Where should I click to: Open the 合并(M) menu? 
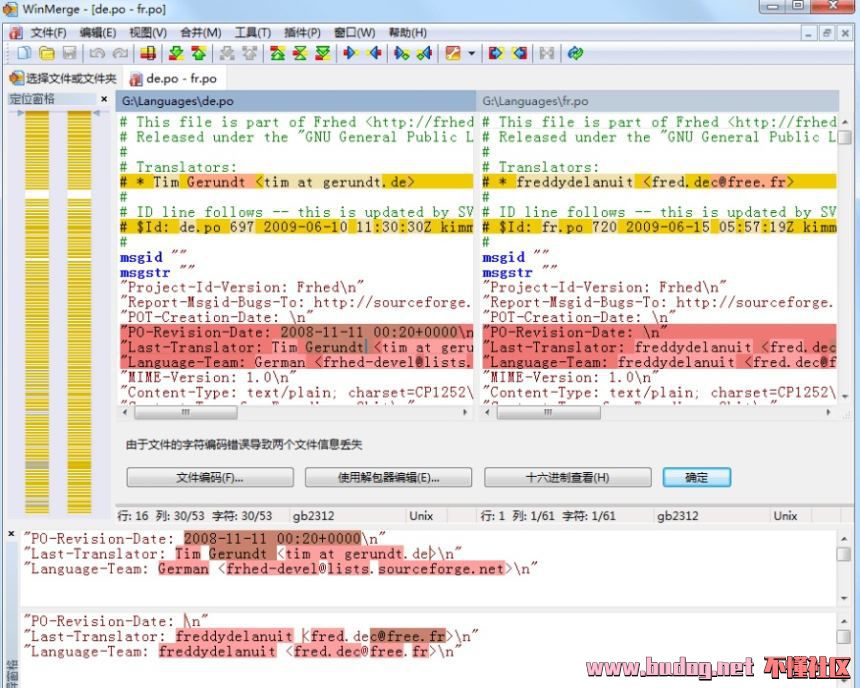(200, 32)
